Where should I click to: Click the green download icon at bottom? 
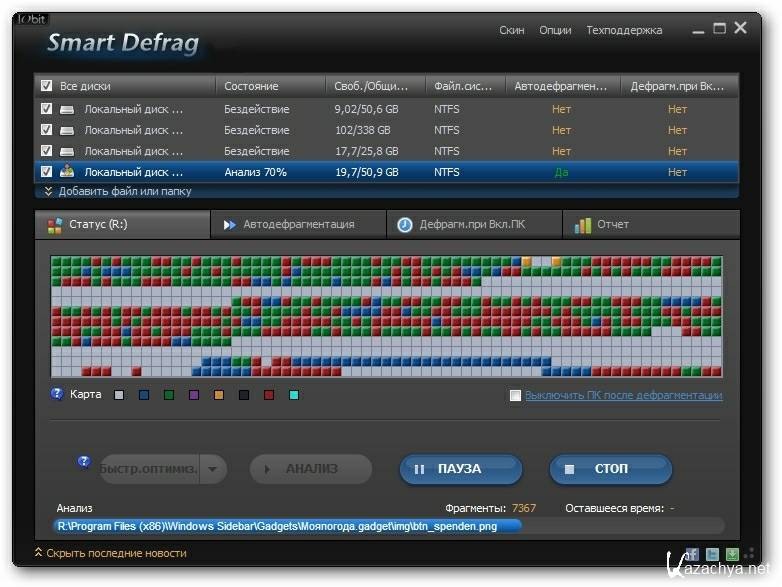(732, 554)
